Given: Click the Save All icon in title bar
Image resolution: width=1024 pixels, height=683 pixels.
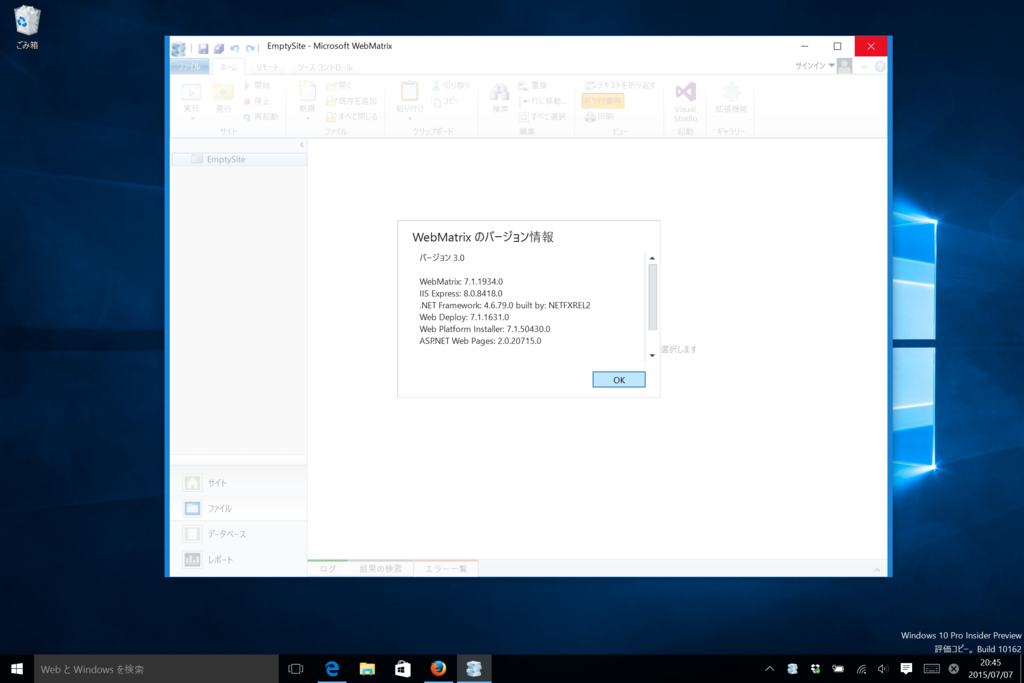Looking at the screenshot, I should coord(219,48).
